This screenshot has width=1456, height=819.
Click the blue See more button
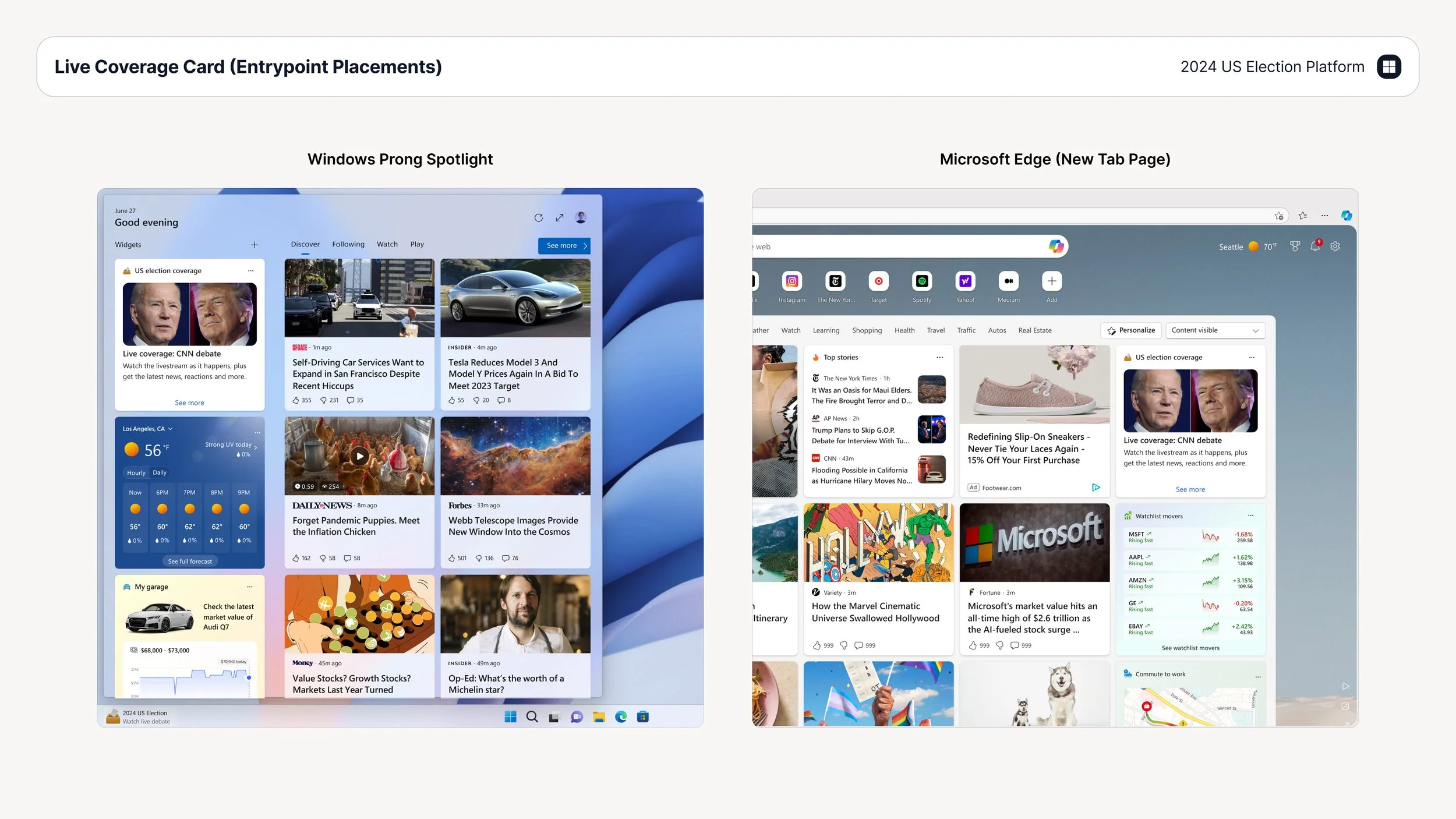coord(564,246)
